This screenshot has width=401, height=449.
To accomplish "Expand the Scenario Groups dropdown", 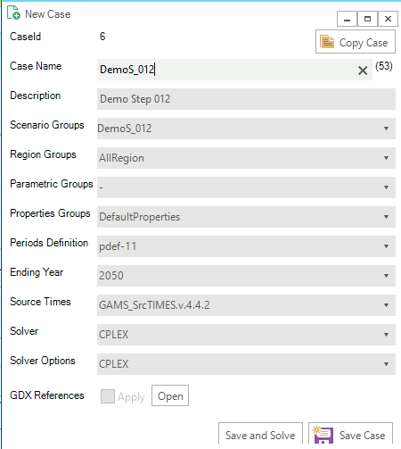I will 246,128.
